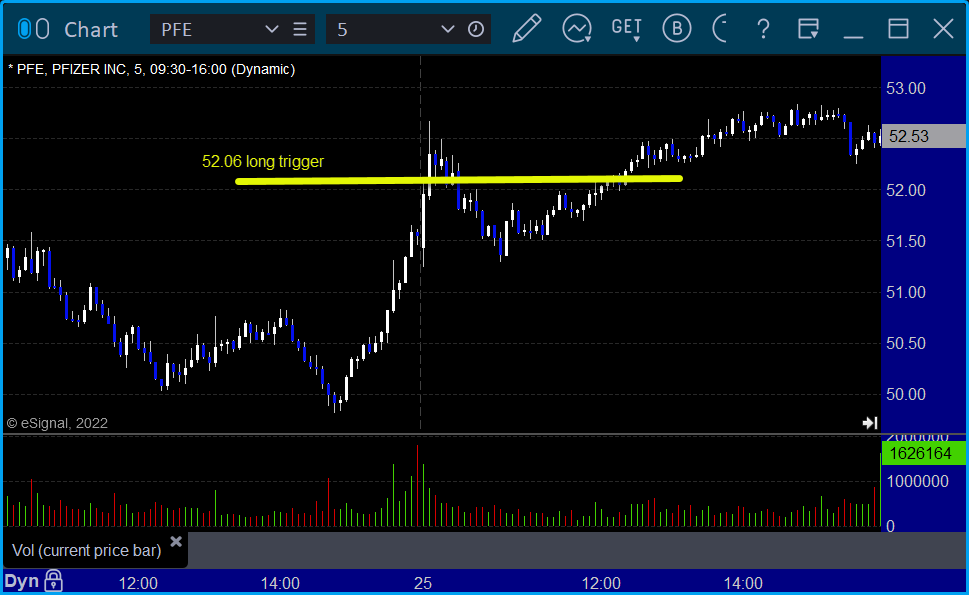The image size is (969, 595).
Task: Open the GET studies dropdown
Action: 627,29
